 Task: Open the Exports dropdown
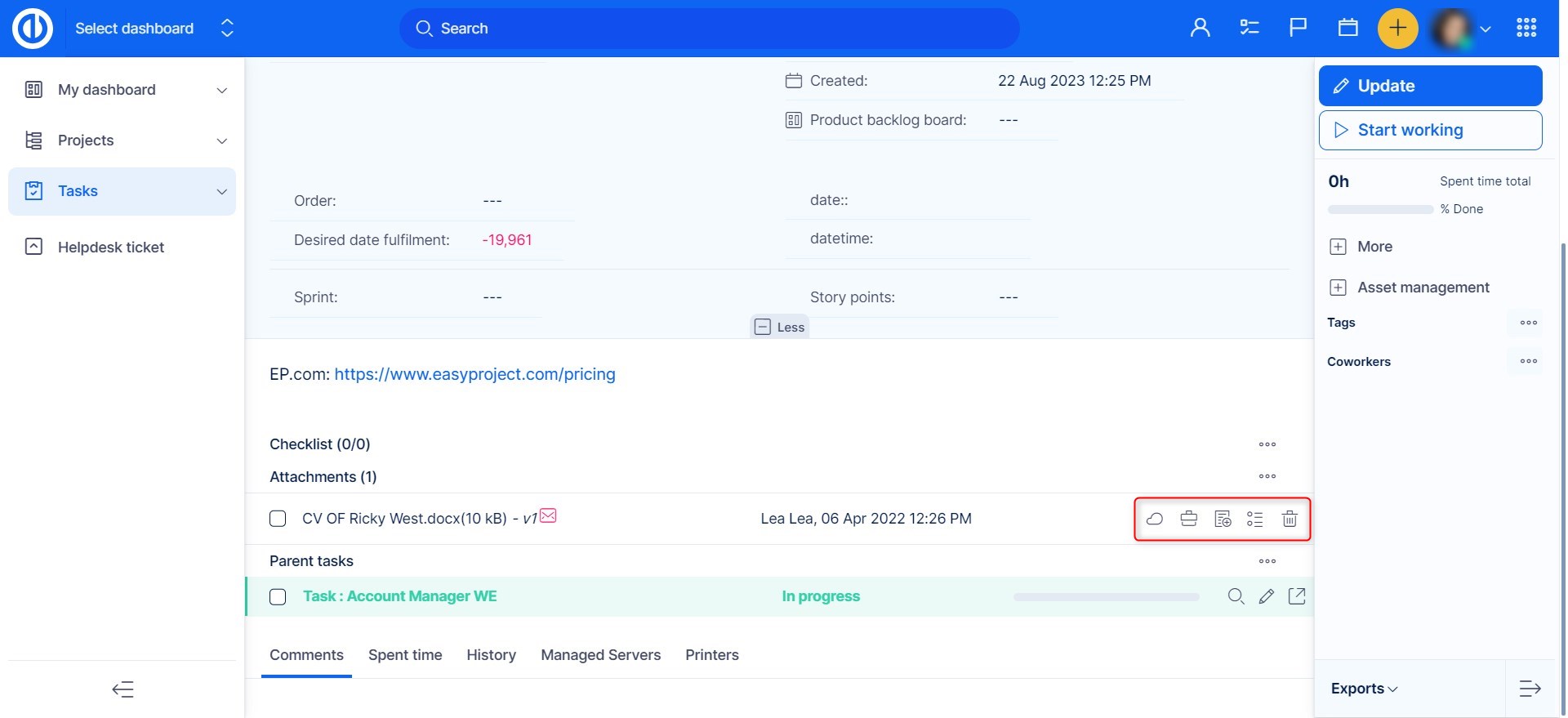click(x=1364, y=689)
